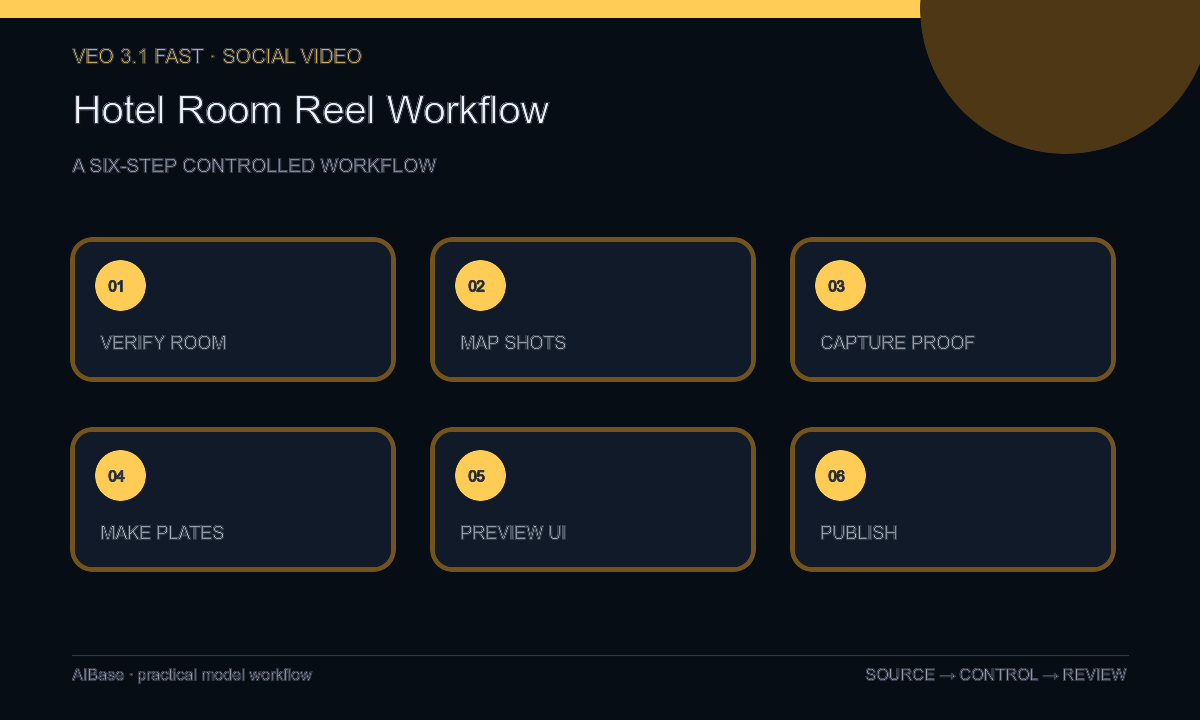Select the PUBLISH label
The height and width of the screenshot is (720, 1200).
click(859, 533)
